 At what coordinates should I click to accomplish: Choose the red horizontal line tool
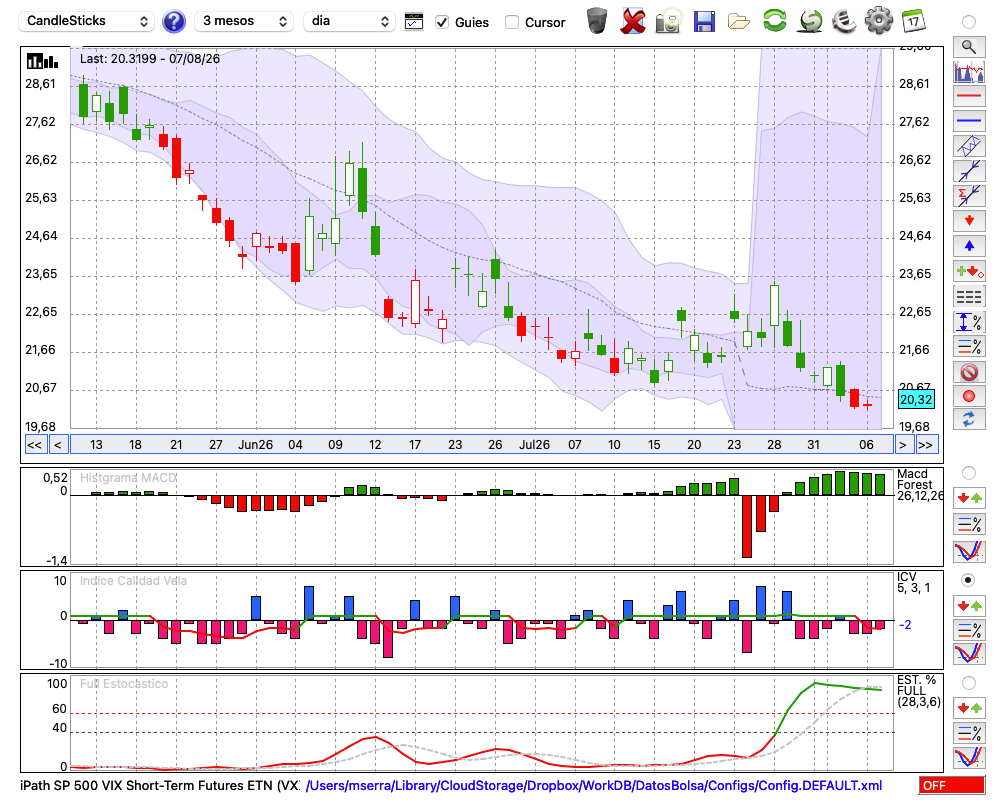969,96
